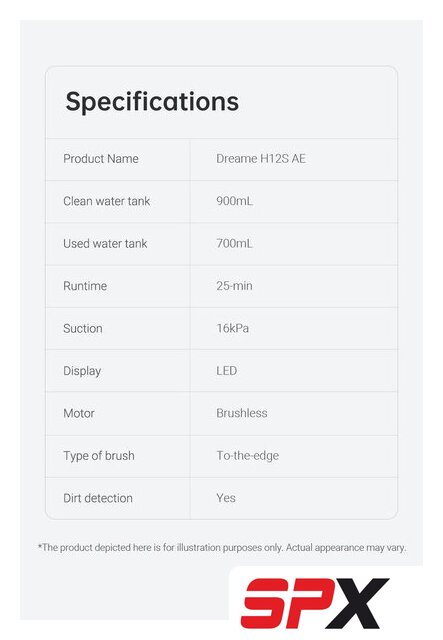Click the Used water tank label
This screenshot has width=443, height=640.
105,244
